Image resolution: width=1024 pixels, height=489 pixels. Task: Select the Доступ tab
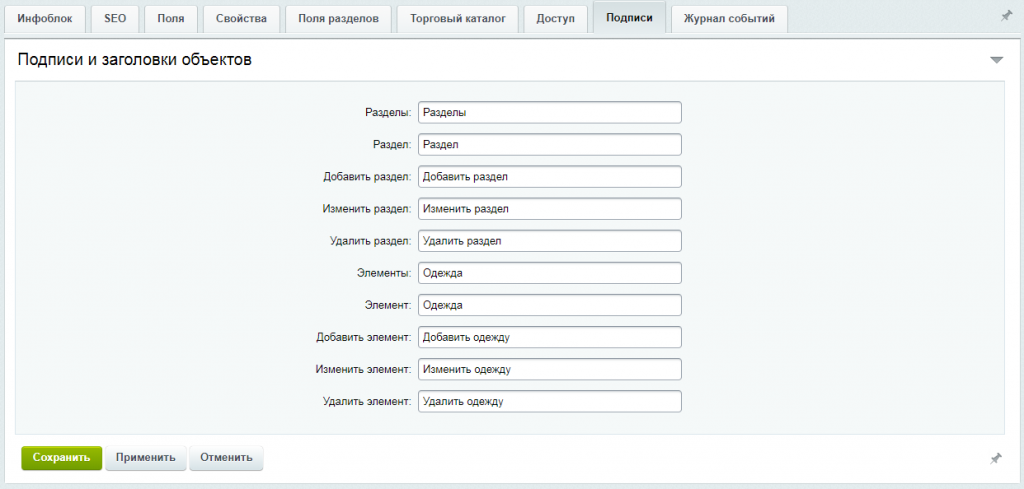(556, 18)
